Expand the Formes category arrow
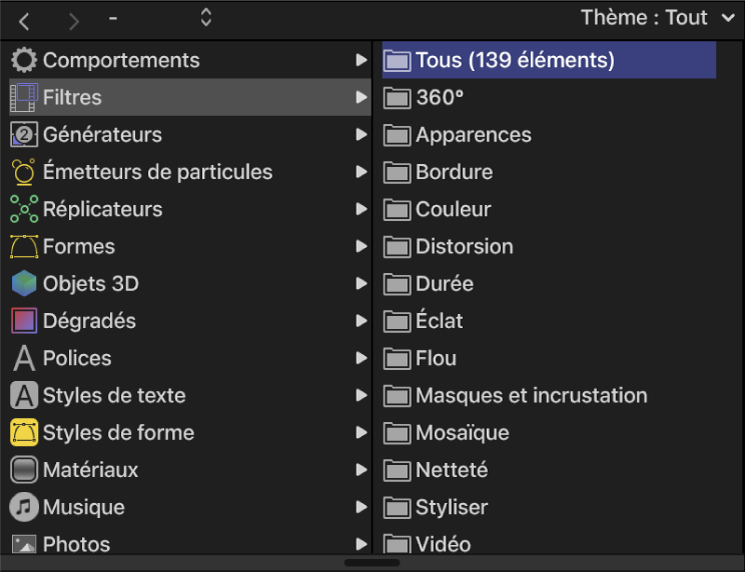 361,247
